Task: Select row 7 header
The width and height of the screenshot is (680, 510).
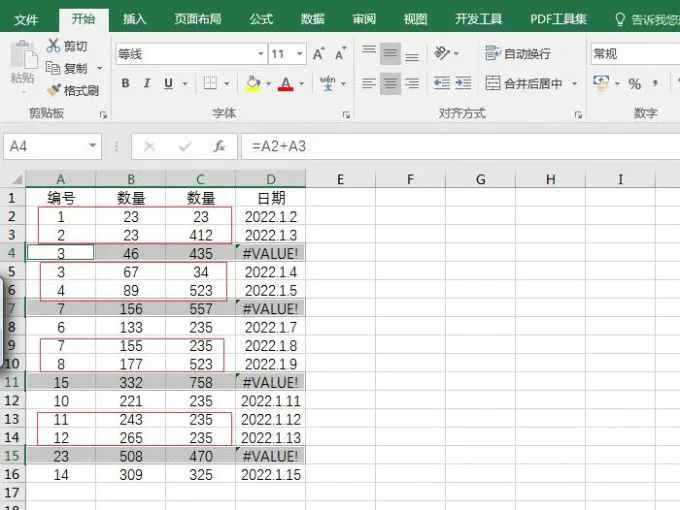Action: point(12,308)
